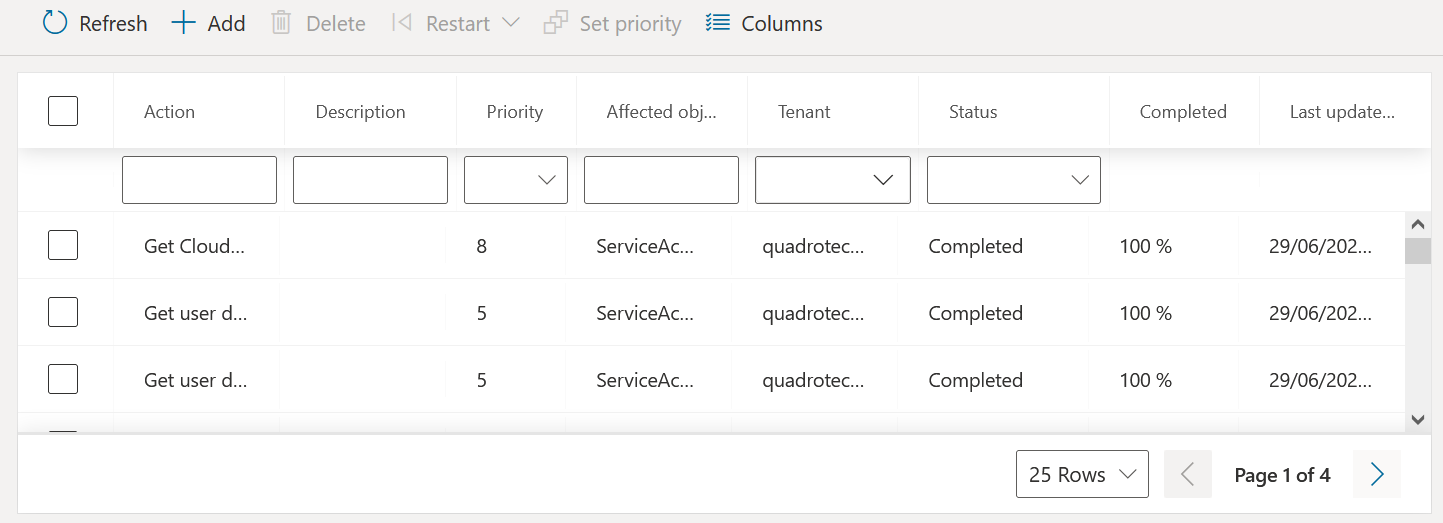Click the Action filter text box
This screenshot has height=523, width=1443.
[x=199, y=180]
